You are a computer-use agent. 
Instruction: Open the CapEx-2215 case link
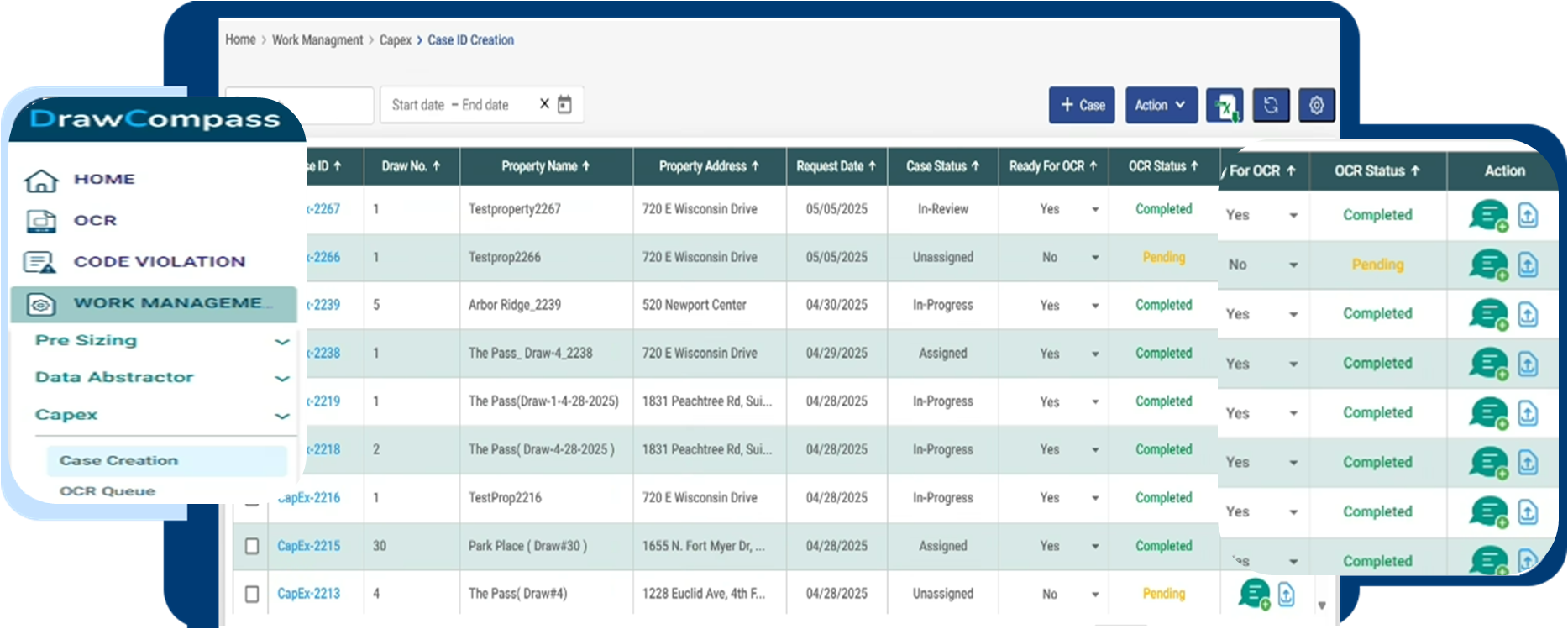pyautogui.click(x=308, y=546)
